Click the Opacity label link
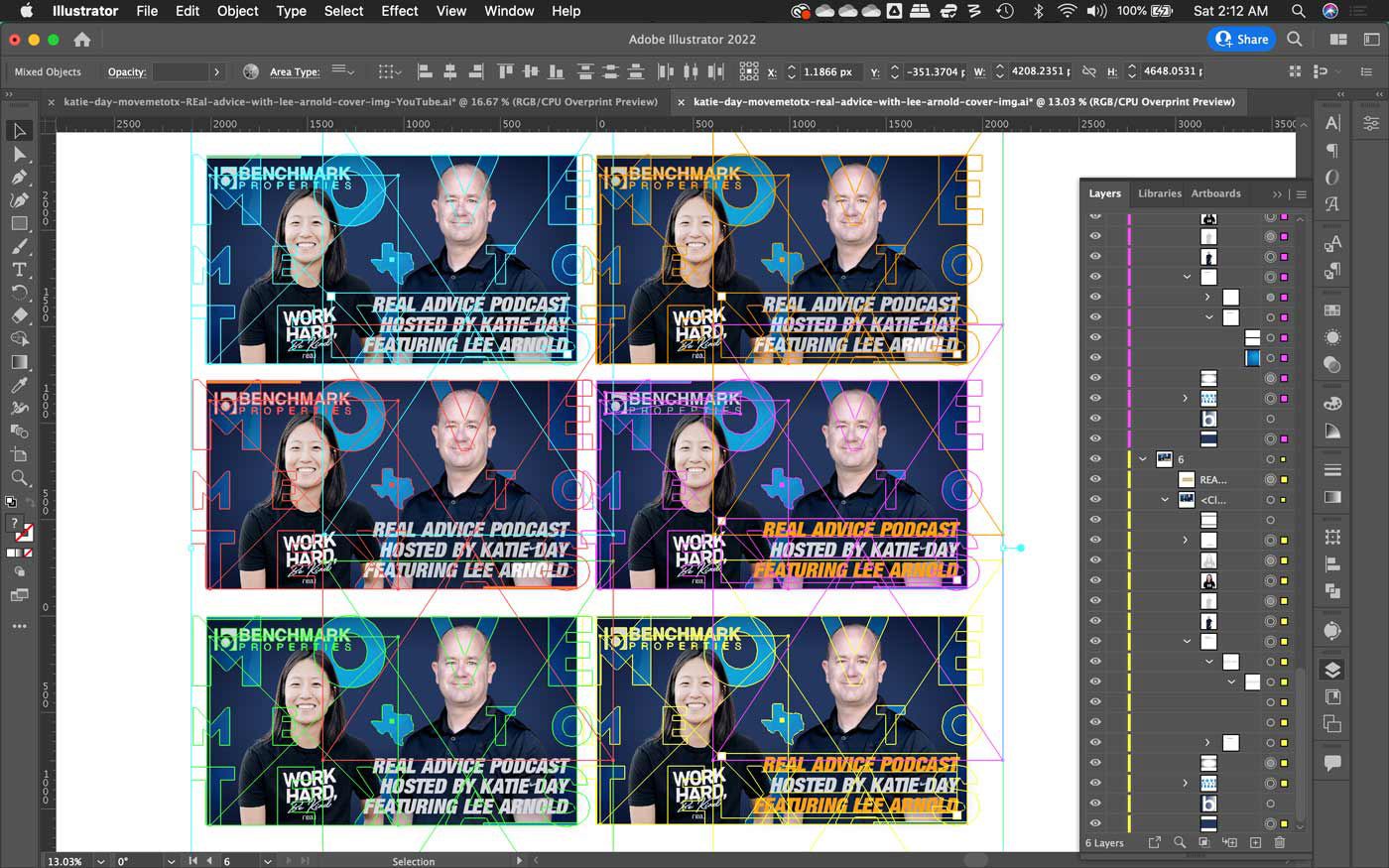The width and height of the screenshot is (1389, 868). point(127,71)
